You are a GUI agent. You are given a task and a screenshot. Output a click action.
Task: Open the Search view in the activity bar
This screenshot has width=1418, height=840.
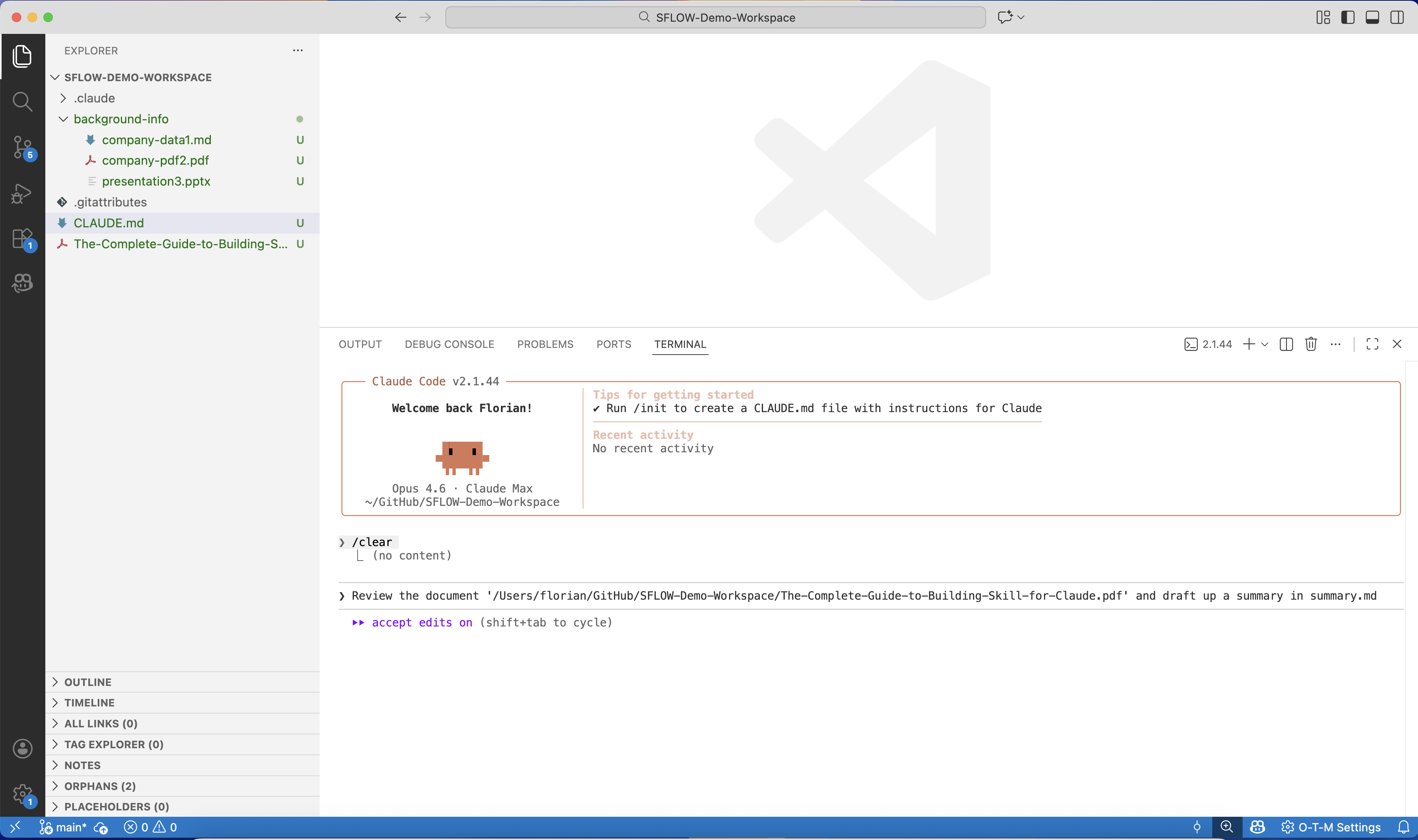tap(22, 101)
